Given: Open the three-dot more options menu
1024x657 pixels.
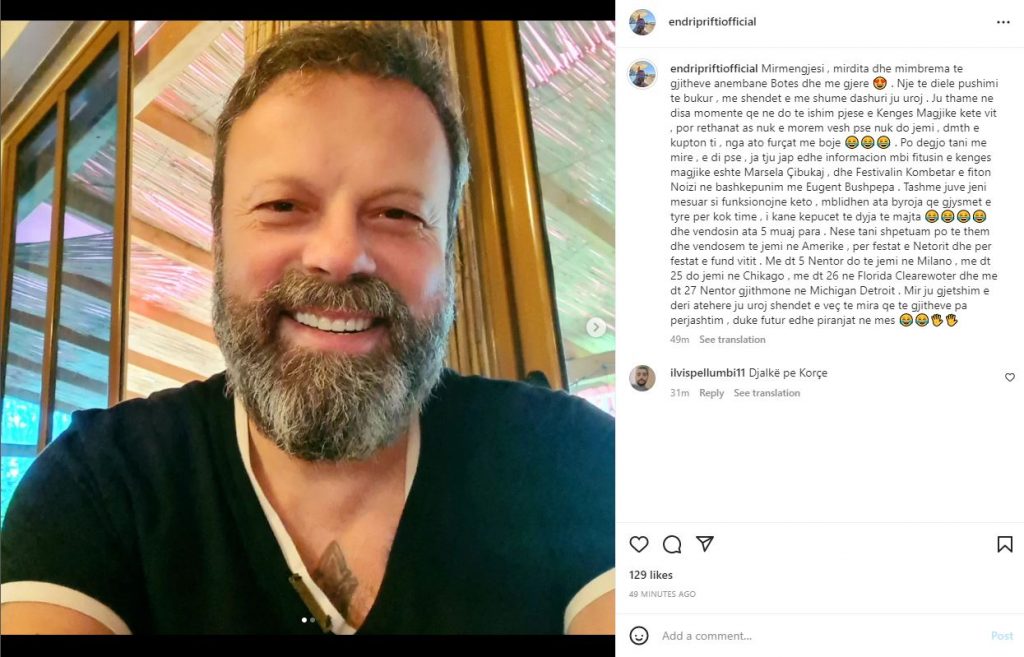Looking at the screenshot, I should [x=1003, y=21].
